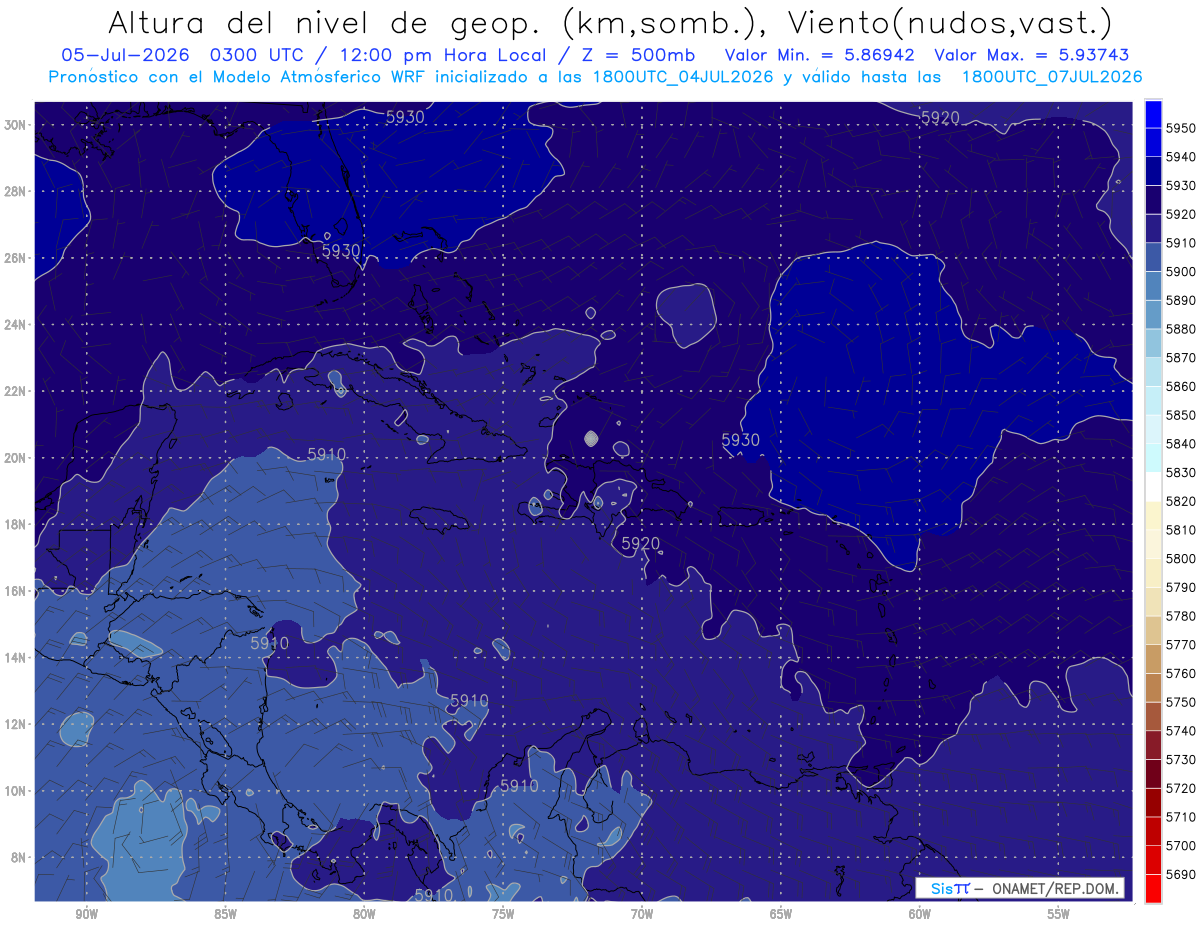Click the 5940 legend value
The width and height of the screenshot is (1200, 927).
point(1181,157)
